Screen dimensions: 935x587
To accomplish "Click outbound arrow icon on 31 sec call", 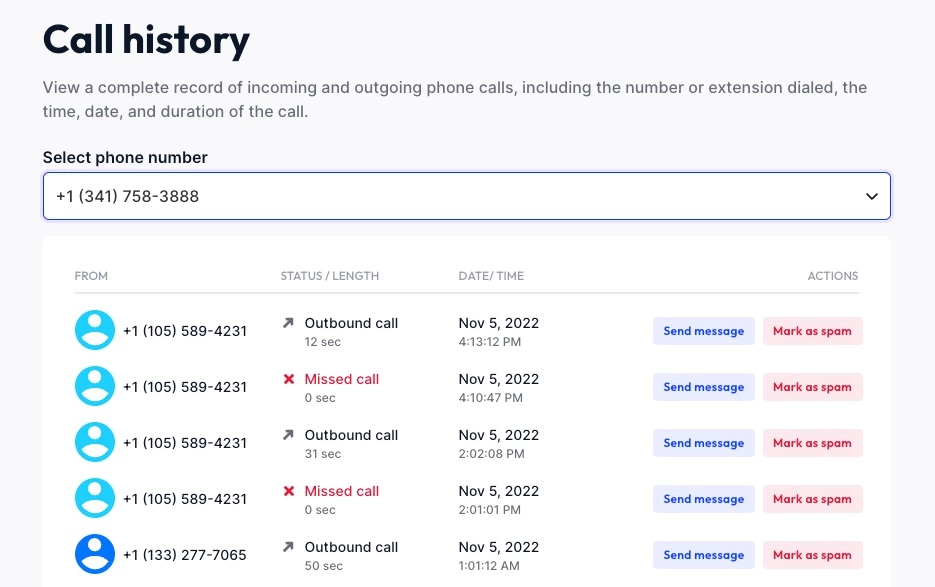I will coord(289,435).
